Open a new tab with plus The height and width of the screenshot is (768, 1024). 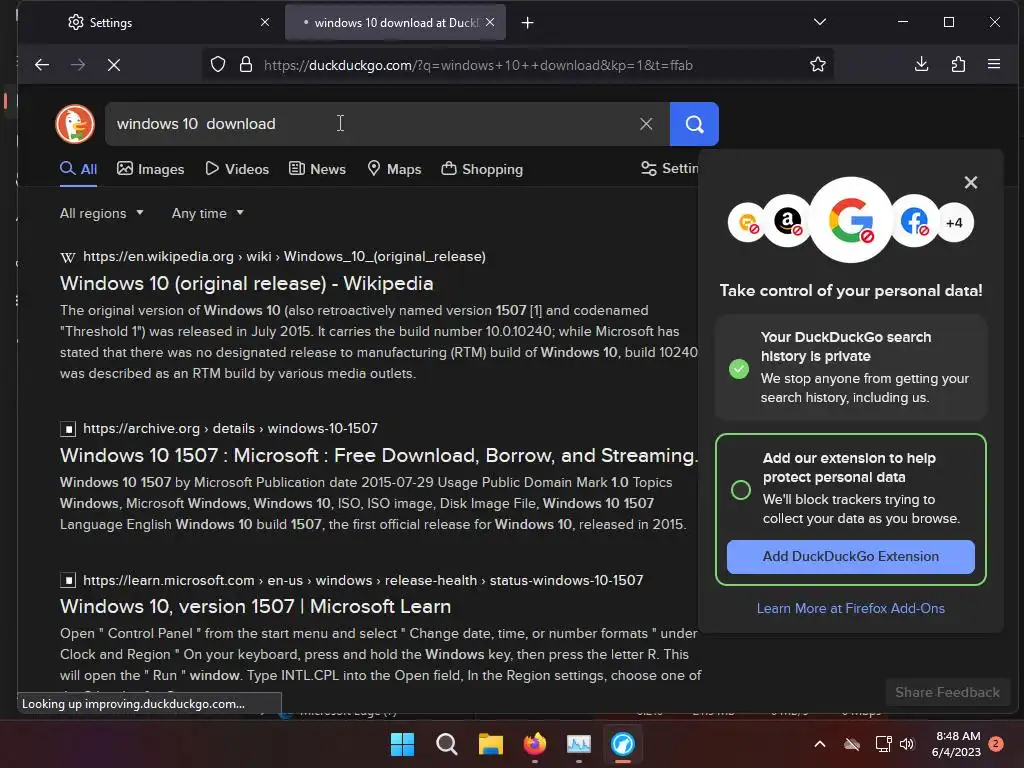coord(528,23)
